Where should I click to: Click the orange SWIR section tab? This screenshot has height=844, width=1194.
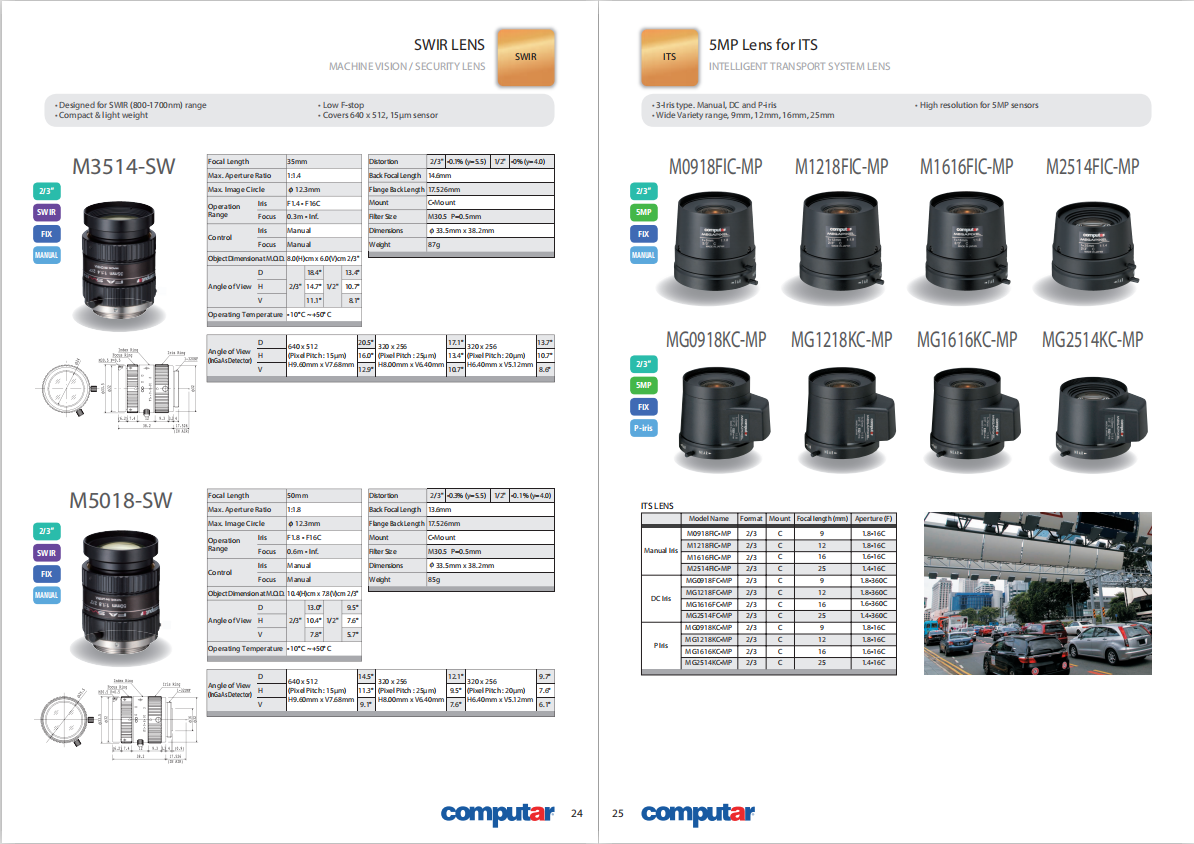[525, 57]
